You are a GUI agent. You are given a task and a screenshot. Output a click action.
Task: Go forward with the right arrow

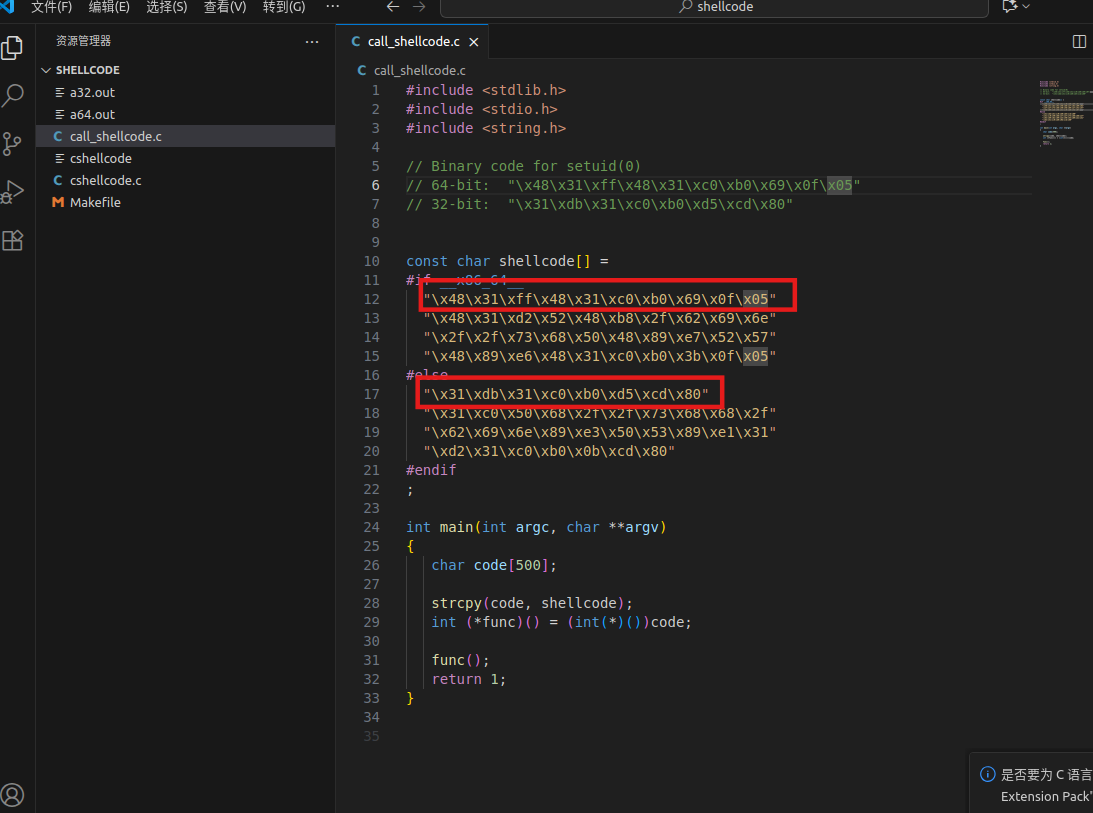[419, 6]
